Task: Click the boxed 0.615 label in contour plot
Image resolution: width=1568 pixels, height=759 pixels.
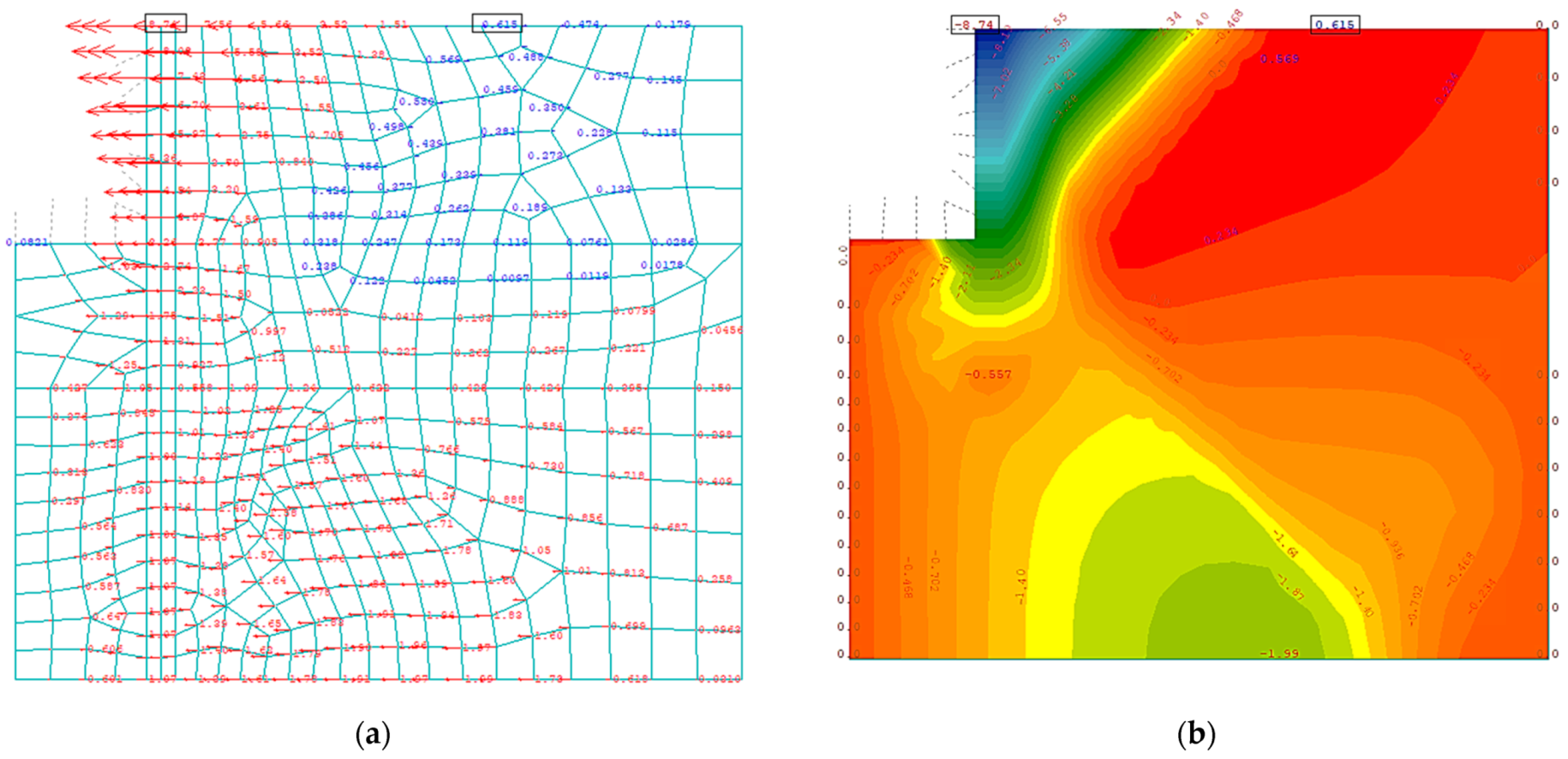Action: point(1335,25)
